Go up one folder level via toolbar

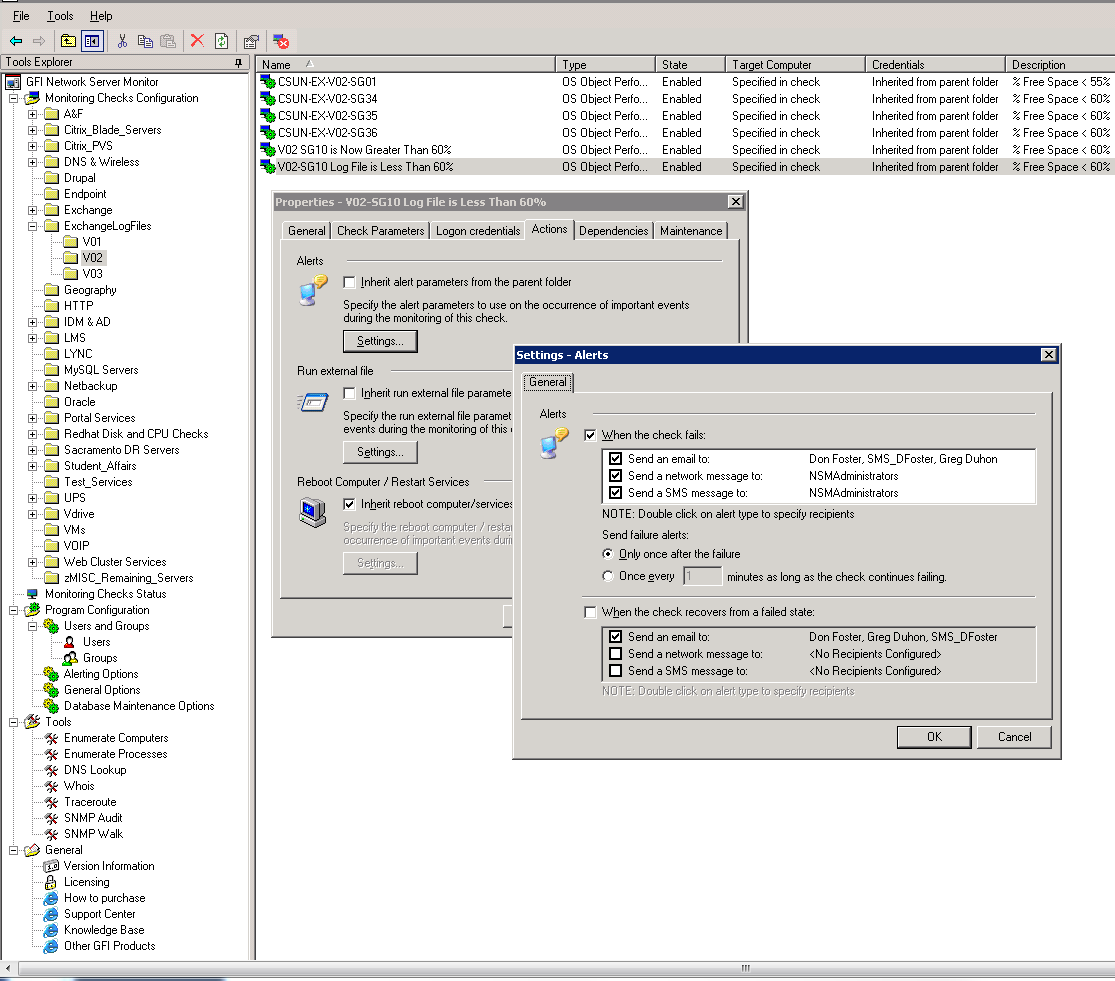(x=68, y=41)
